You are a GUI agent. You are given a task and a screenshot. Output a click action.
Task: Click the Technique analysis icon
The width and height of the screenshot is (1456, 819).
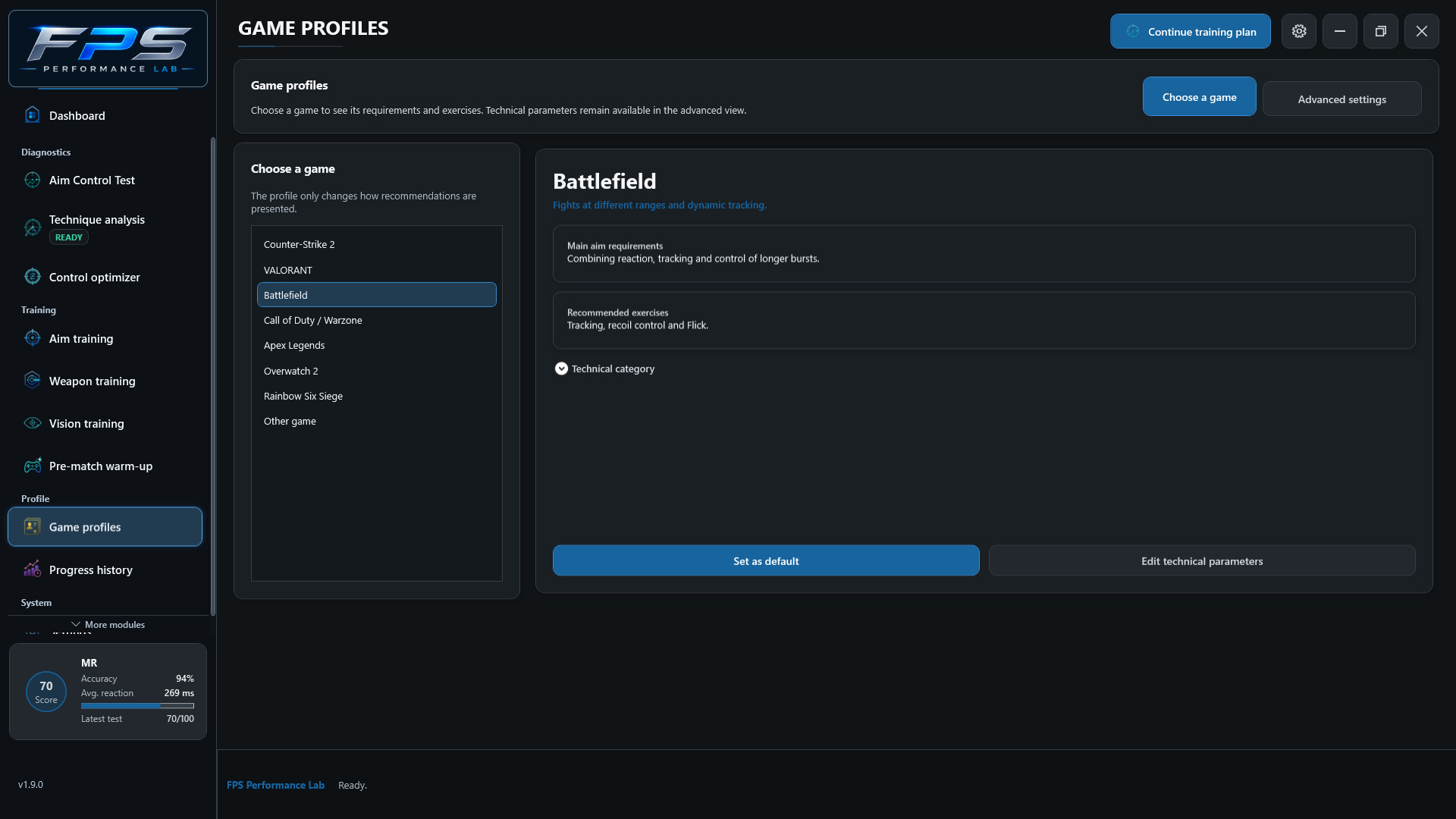point(32,227)
